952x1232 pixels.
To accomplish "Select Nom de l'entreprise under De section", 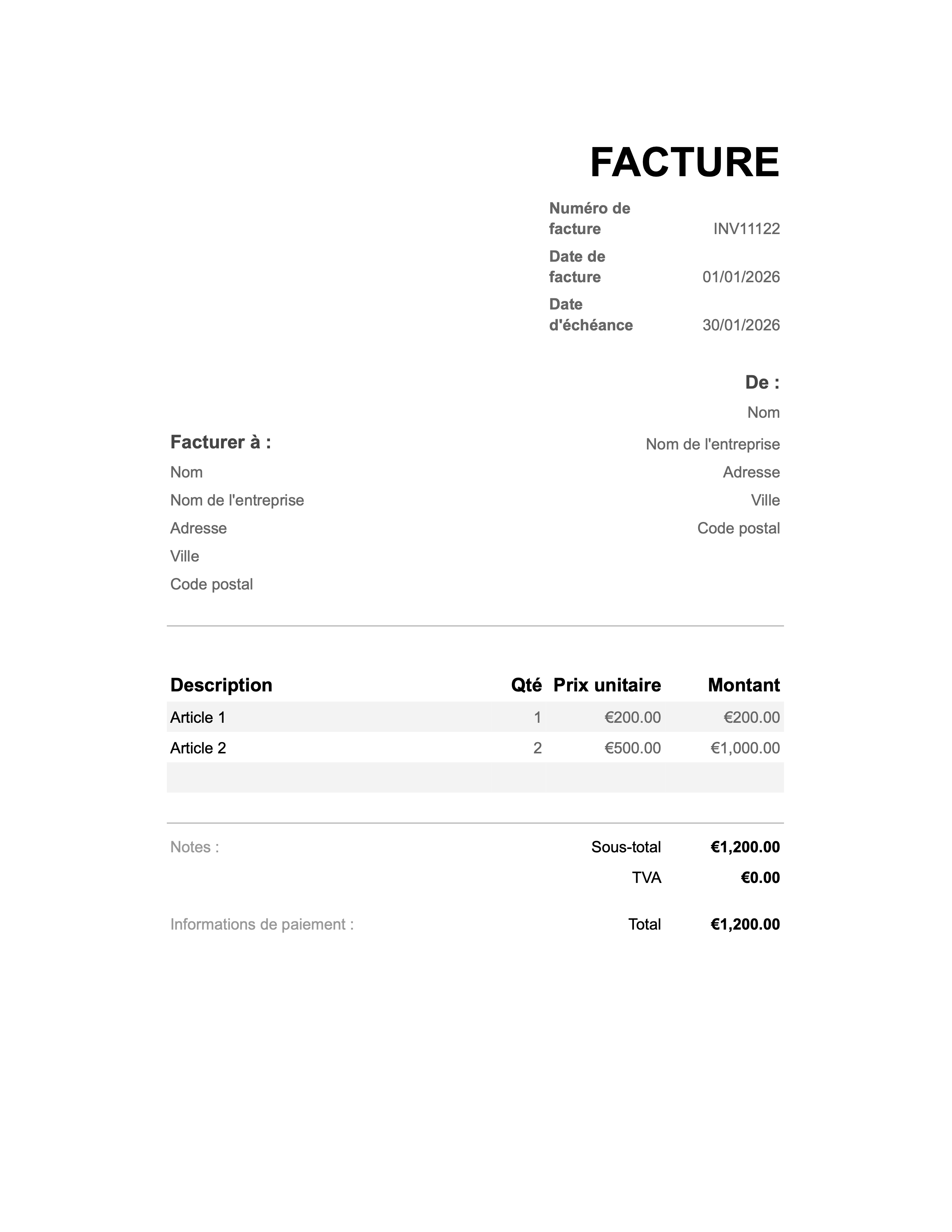I will 712,445.
